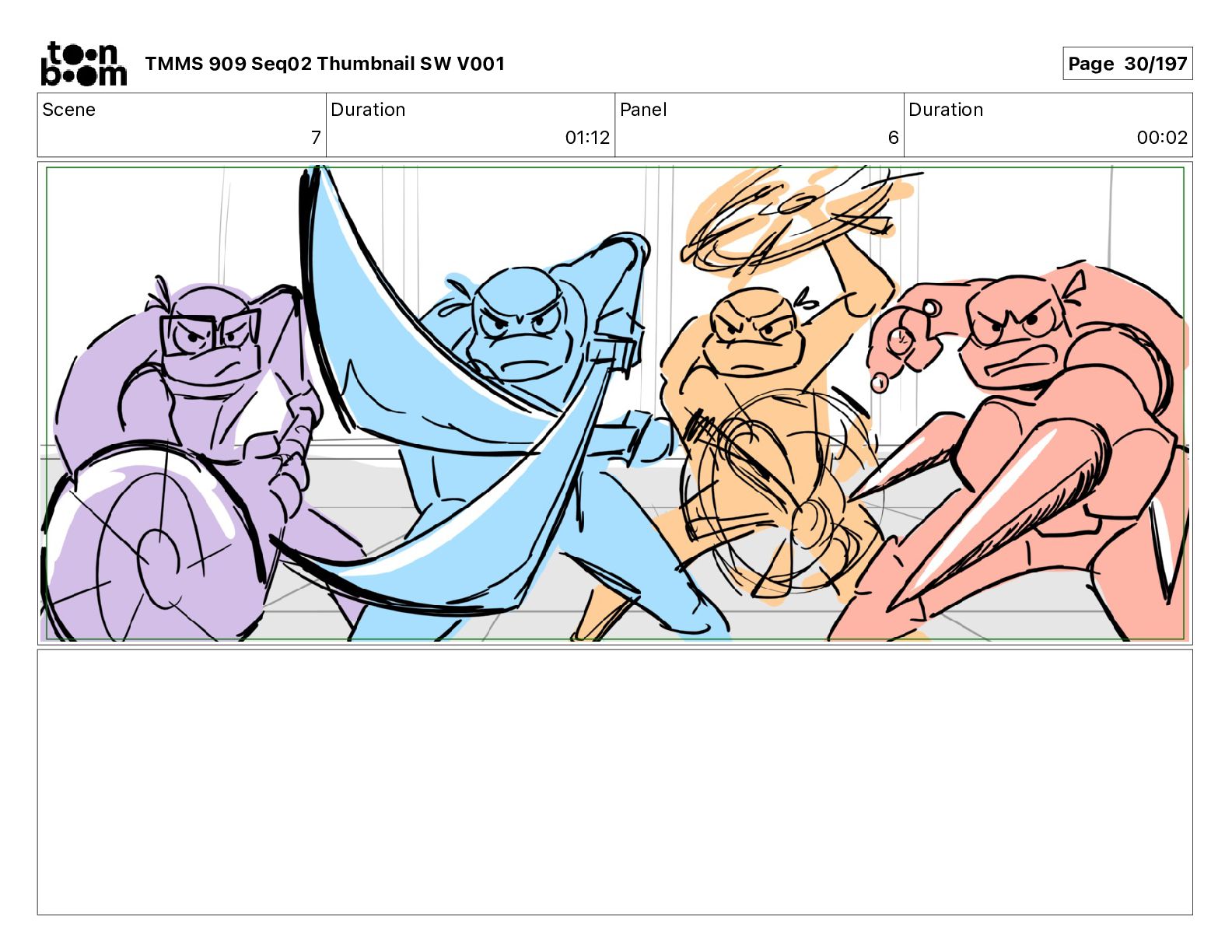Select scene duration value 01:12
Image resolution: width=1232 pixels, height=952 pixels.
(587, 138)
